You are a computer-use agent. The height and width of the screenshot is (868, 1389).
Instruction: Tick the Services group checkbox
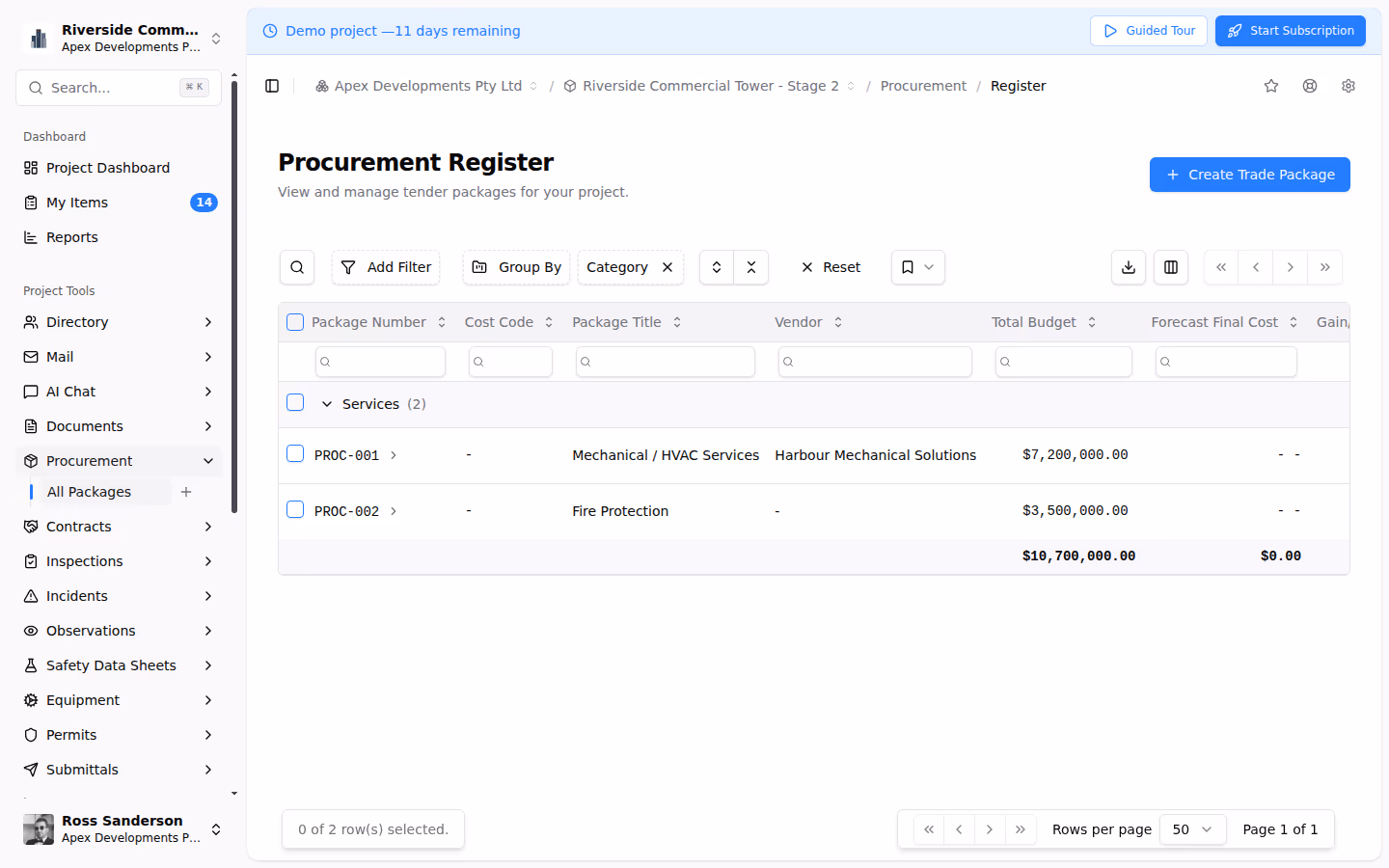[x=295, y=402]
